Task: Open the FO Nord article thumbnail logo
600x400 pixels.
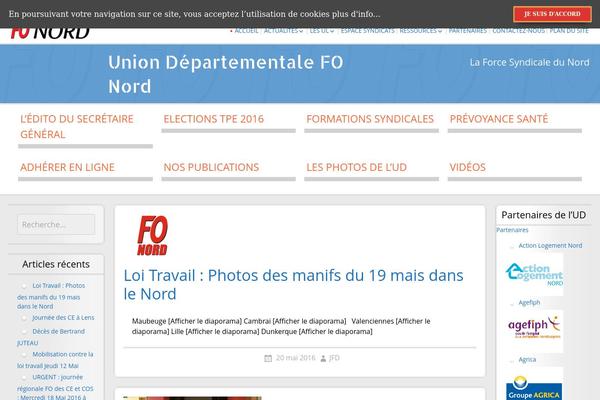Action: [152, 235]
